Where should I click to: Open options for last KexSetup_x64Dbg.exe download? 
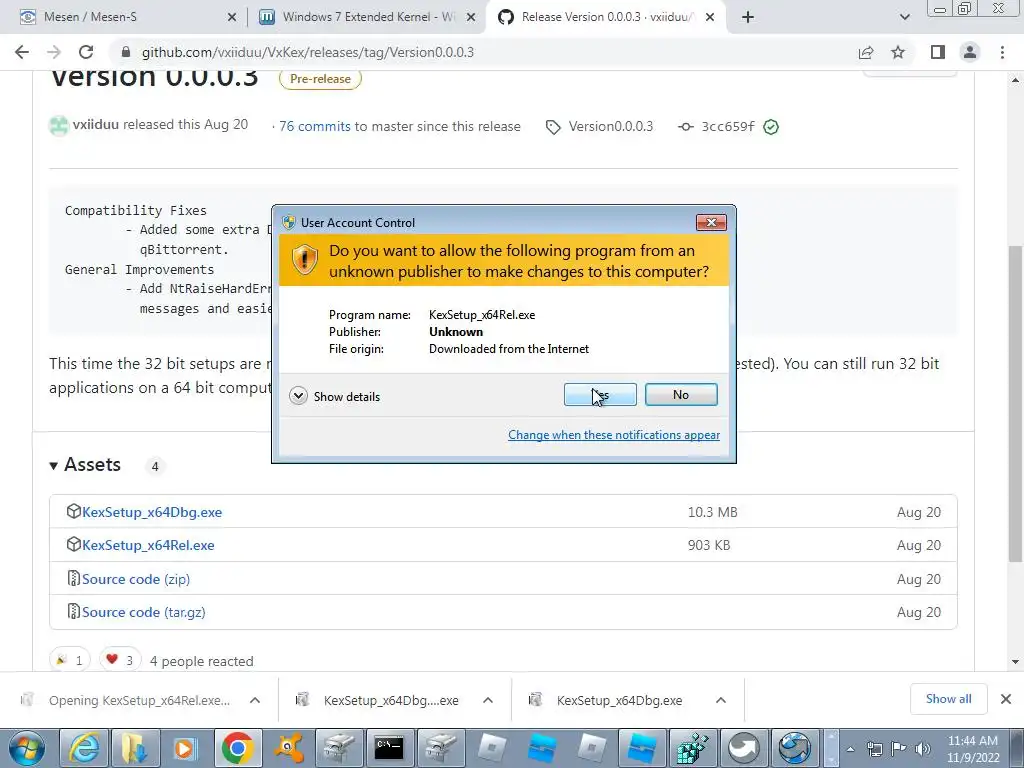coord(720,700)
